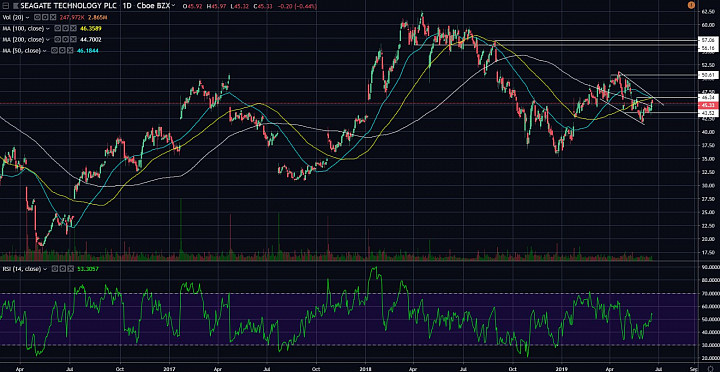The height and width of the screenshot is (372, 720).
Task: Collapse the indicator legend toggle icon
Action: click(6, 6)
